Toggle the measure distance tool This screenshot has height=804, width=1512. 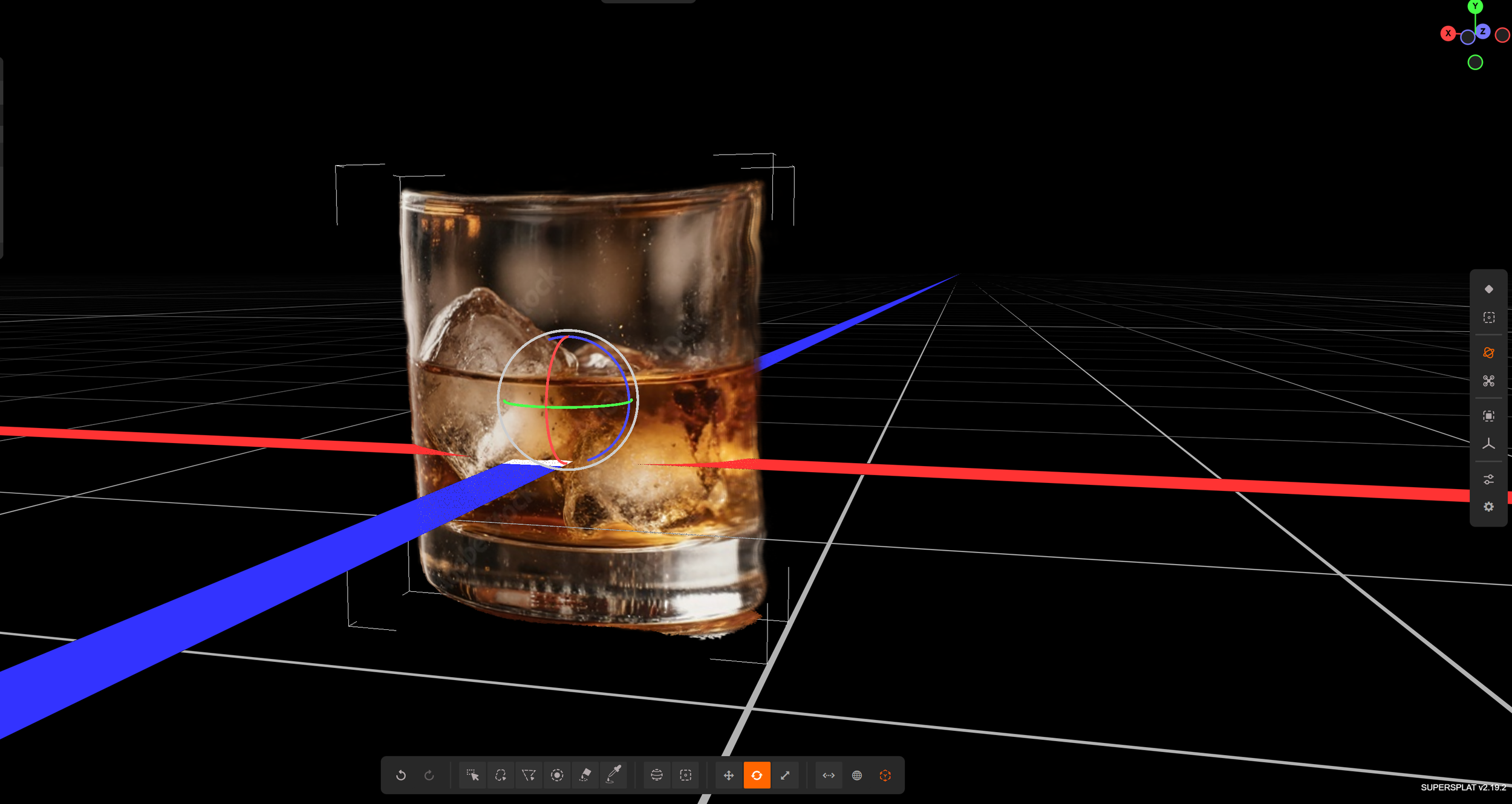coord(829,775)
